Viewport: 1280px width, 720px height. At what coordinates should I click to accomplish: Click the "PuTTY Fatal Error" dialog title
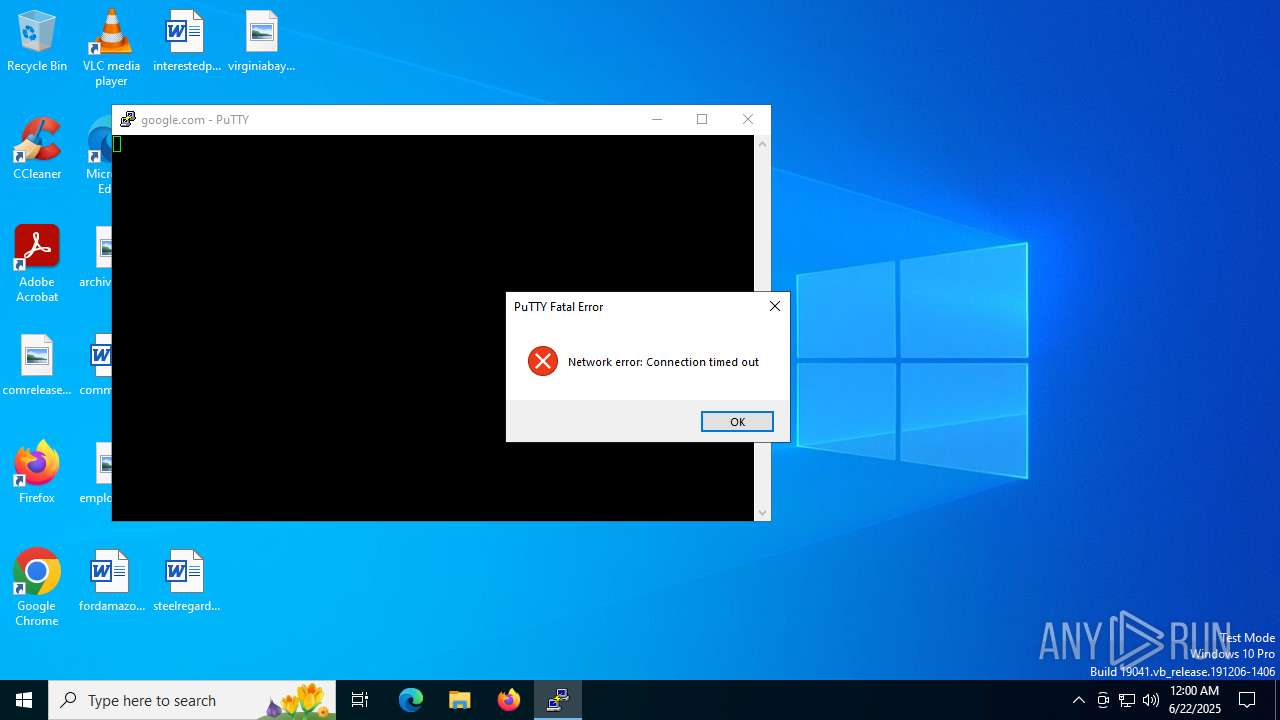click(x=558, y=307)
